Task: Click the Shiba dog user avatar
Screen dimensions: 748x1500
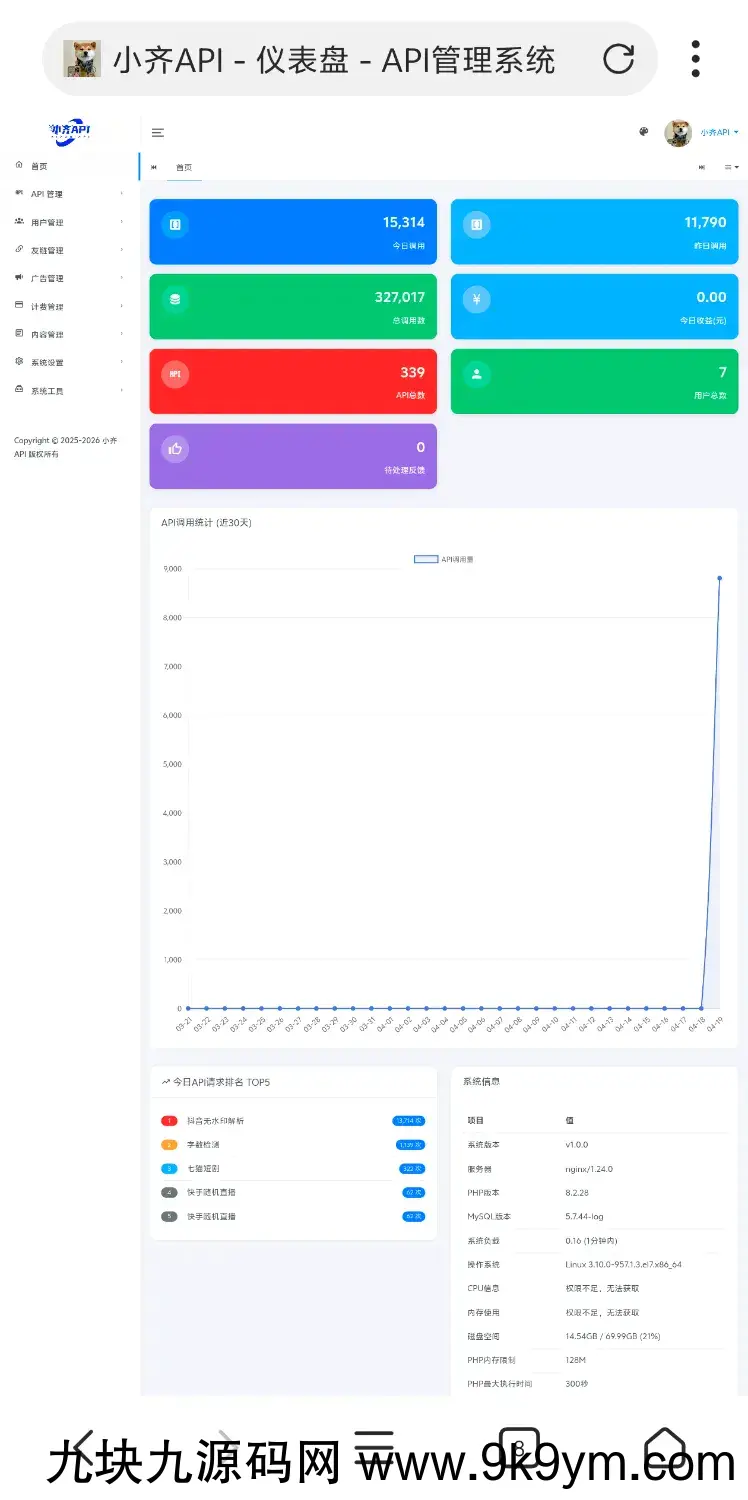Action: click(678, 132)
